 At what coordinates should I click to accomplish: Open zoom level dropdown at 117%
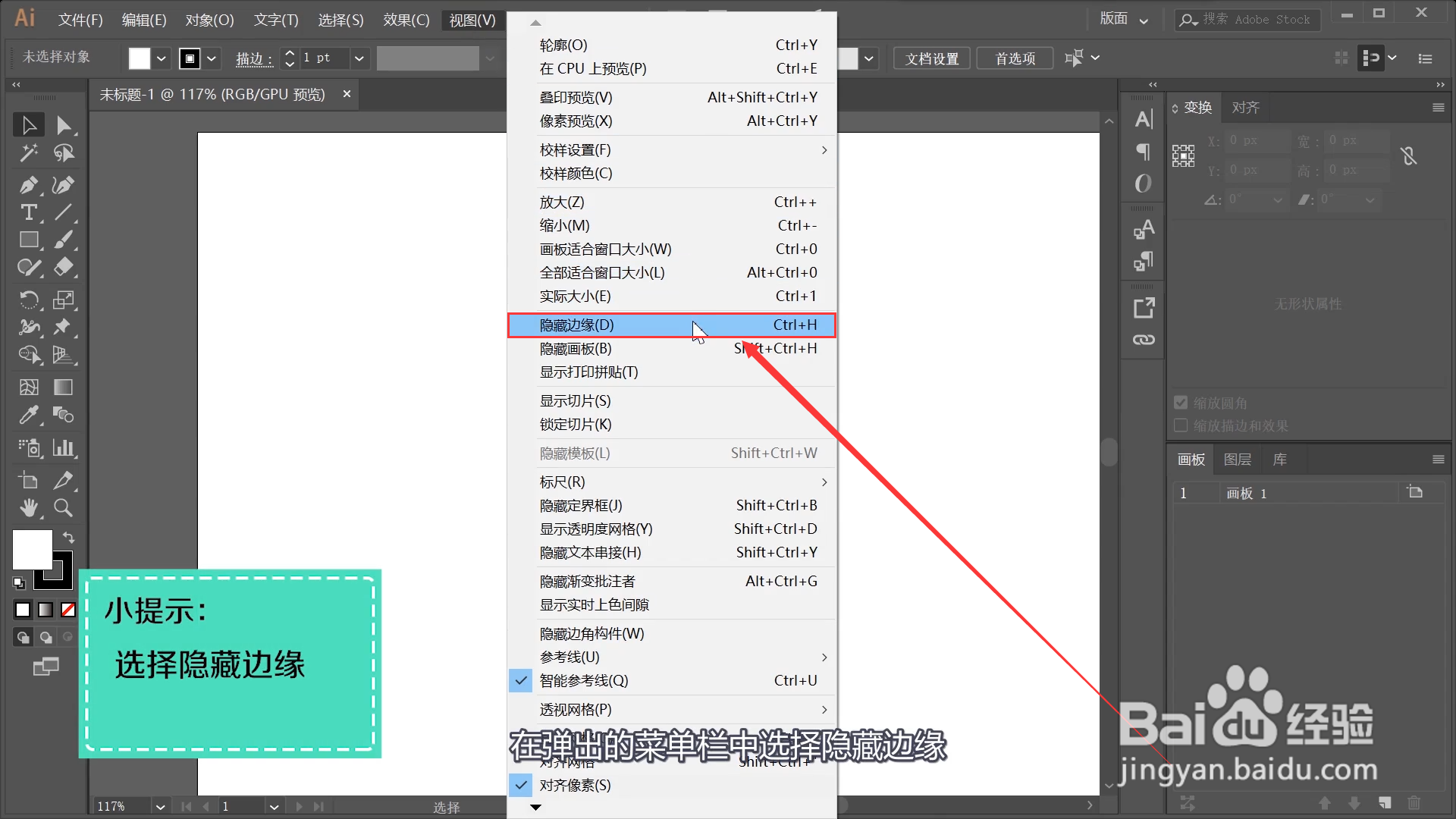coord(160,807)
